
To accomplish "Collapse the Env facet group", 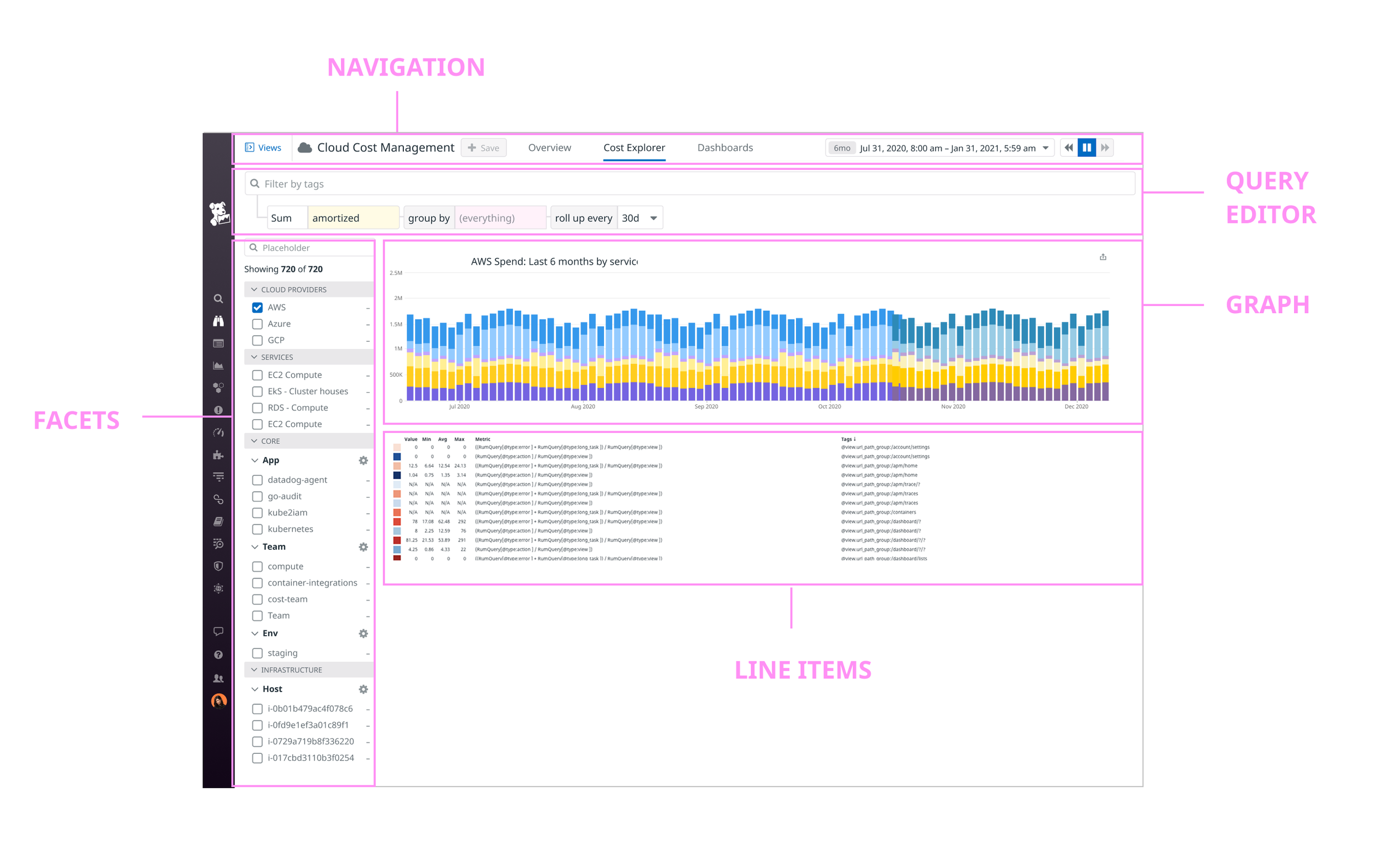I will [x=255, y=633].
